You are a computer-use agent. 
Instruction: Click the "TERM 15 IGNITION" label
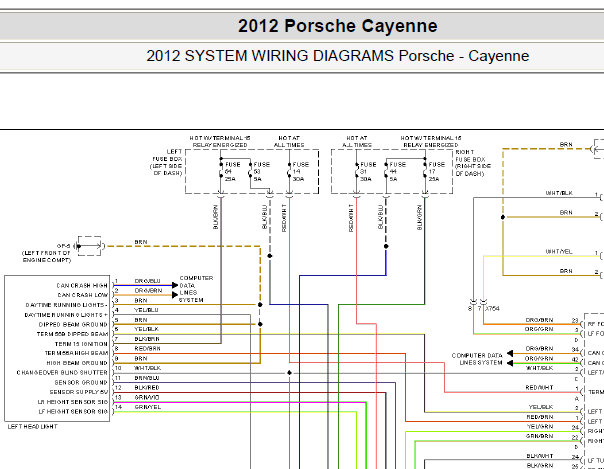point(81,344)
